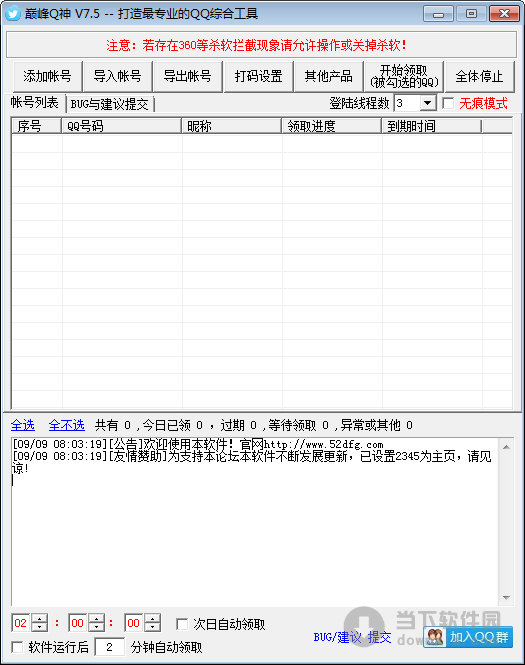Click the red 360 antivirus notice text

pos(257,45)
